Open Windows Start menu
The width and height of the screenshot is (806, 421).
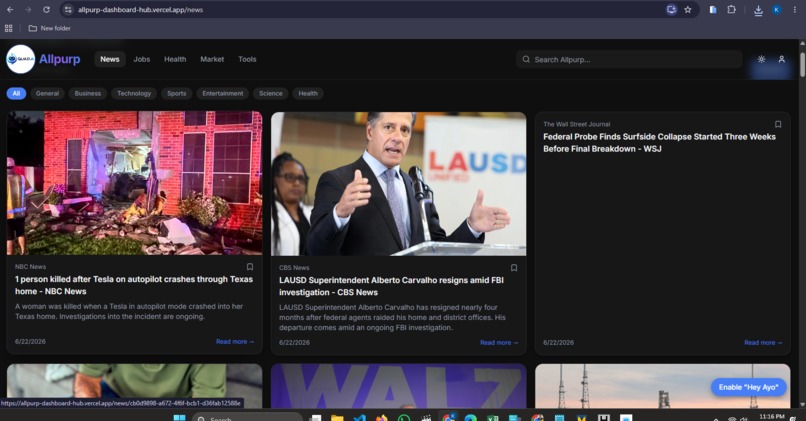point(179,417)
